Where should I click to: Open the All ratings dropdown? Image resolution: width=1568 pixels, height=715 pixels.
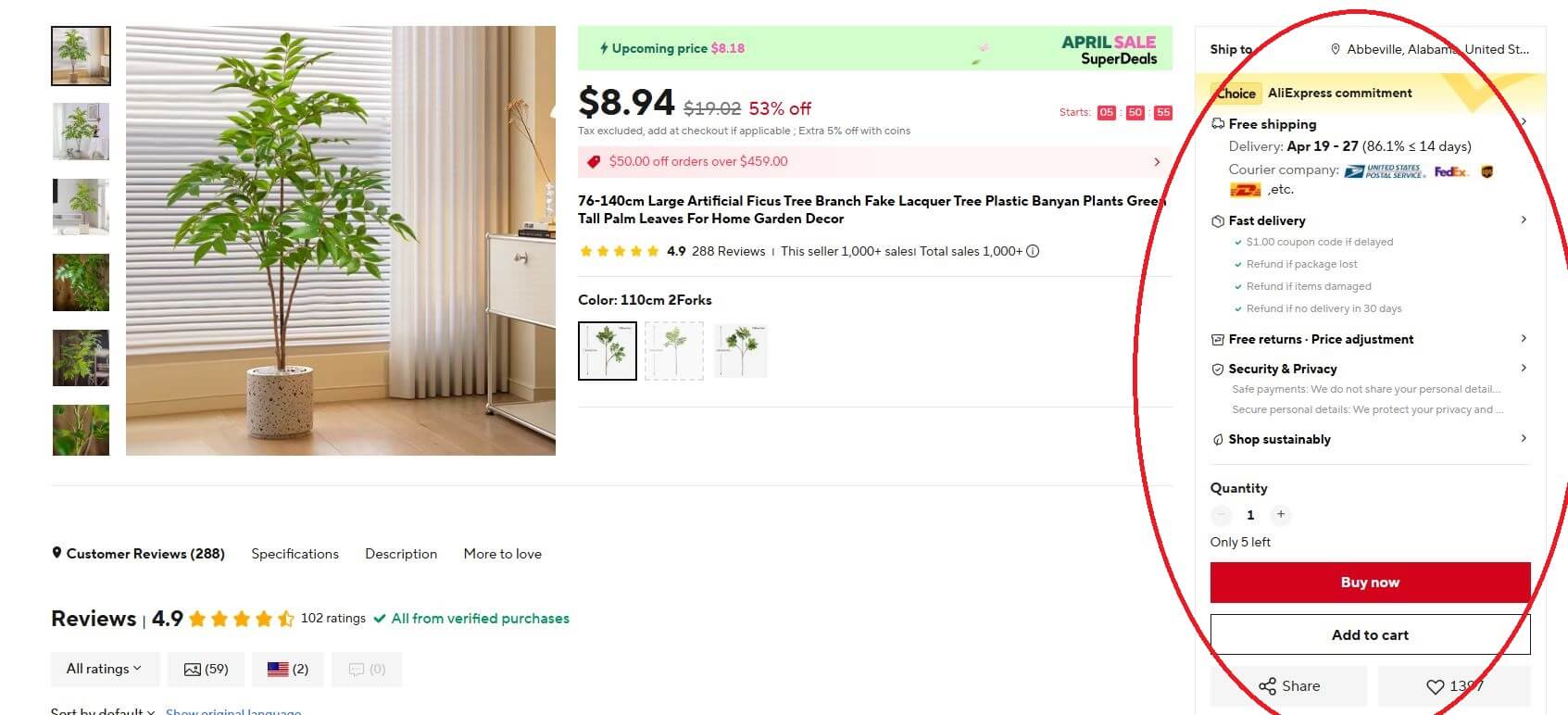pos(104,669)
